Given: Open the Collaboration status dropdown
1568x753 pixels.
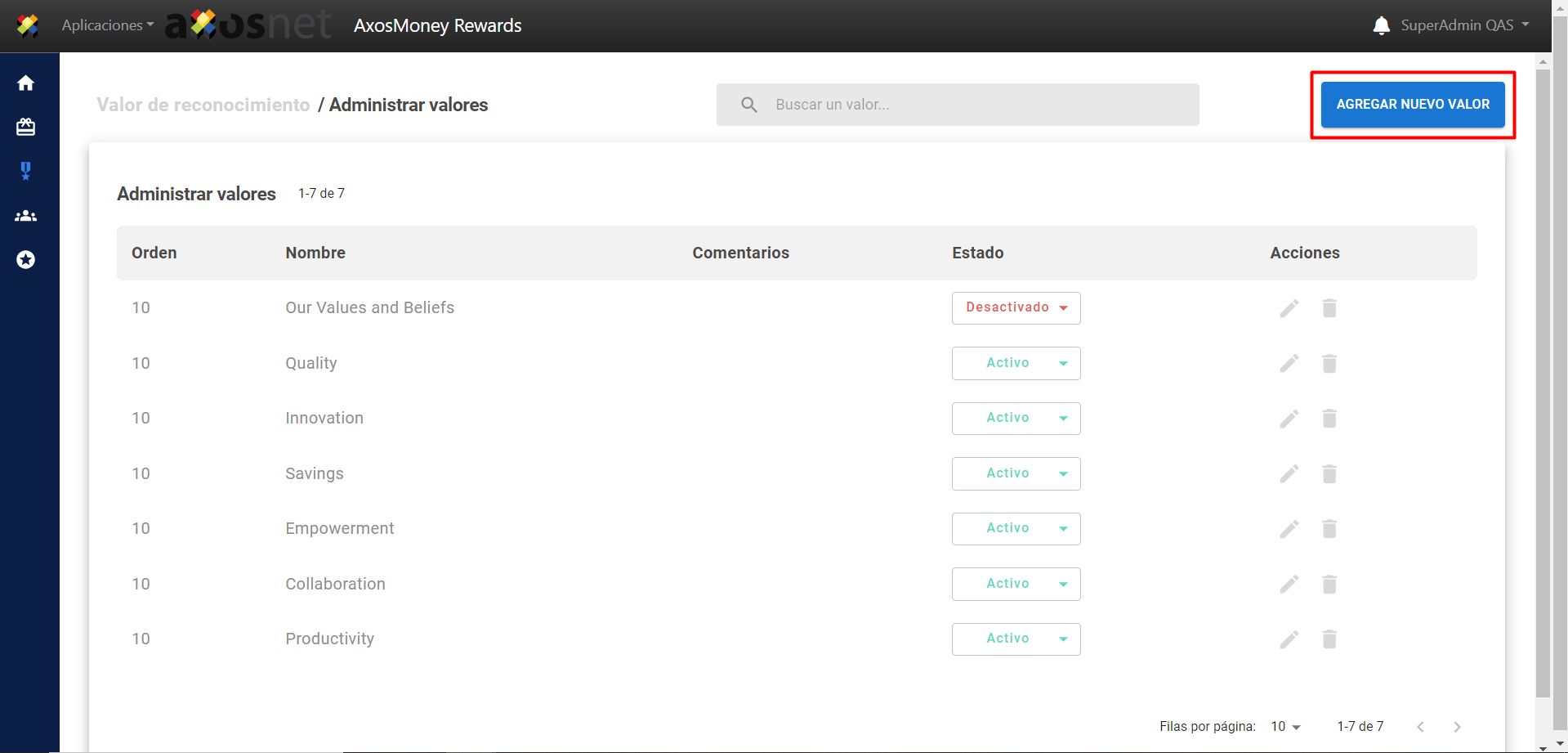Looking at the screenshot, I should point(1016,585).
